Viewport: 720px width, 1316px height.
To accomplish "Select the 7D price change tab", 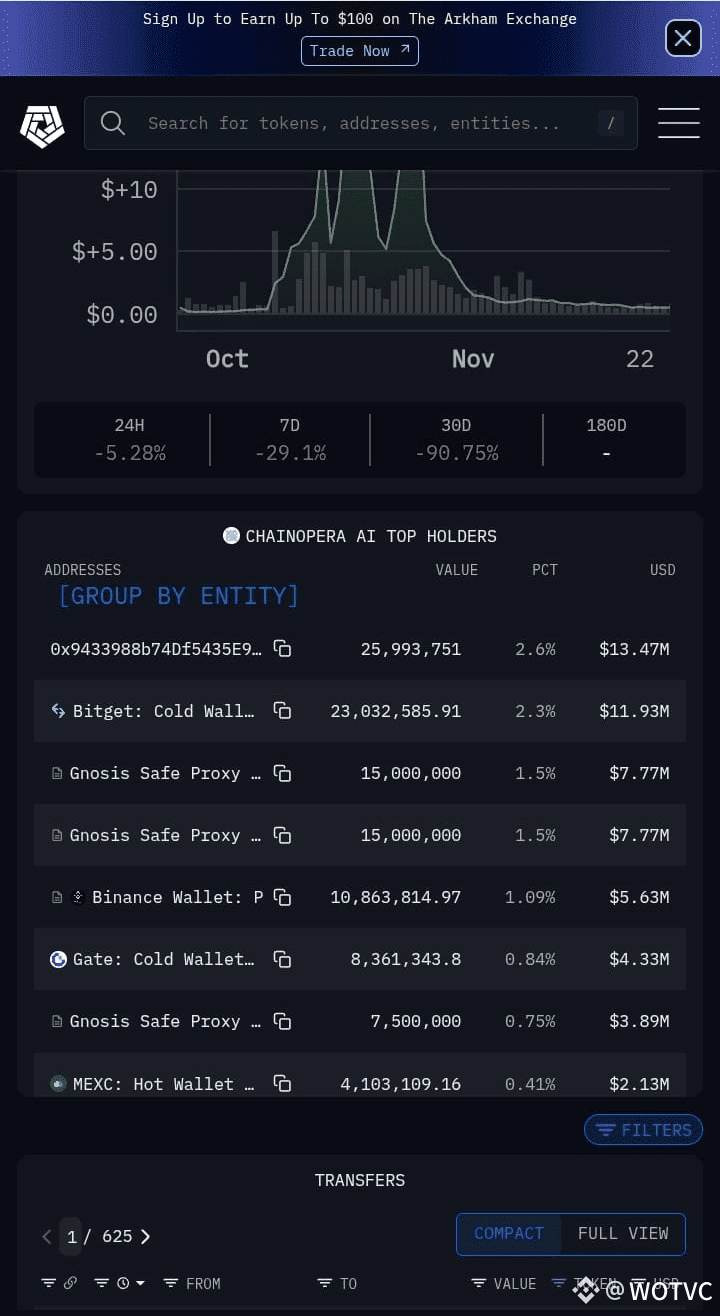I will pyautogui.click(x=290, y=439).
